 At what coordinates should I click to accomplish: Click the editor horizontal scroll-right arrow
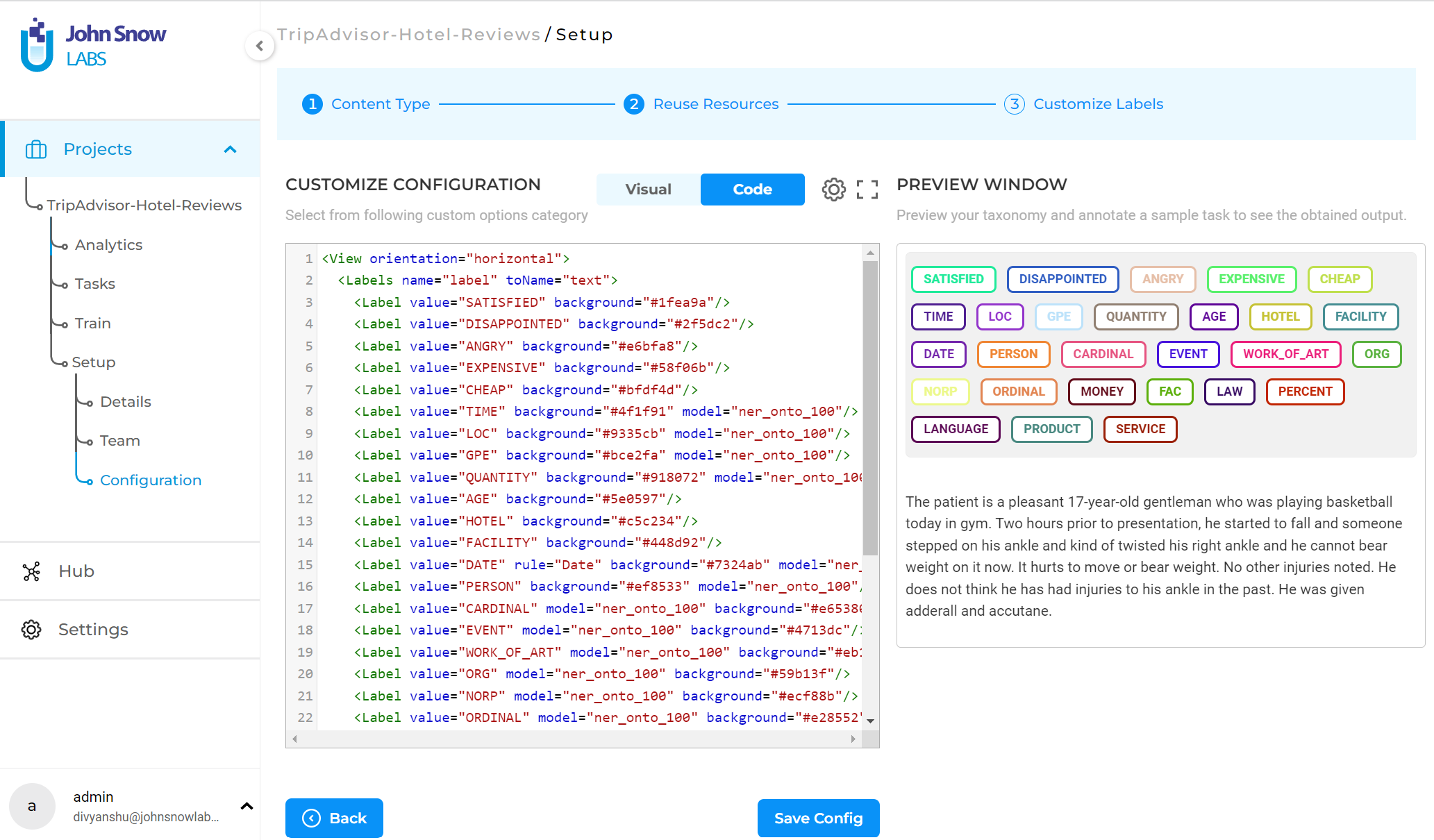pos(853,739)
